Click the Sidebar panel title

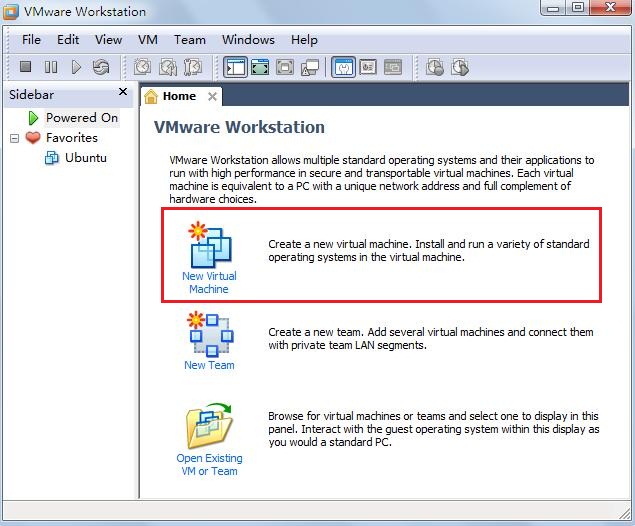[31, 95]
